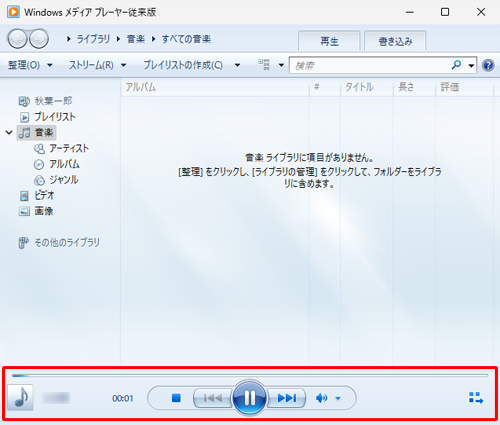Click the album art music note thumbnail
500x425 pixels.
click(20, 397)
